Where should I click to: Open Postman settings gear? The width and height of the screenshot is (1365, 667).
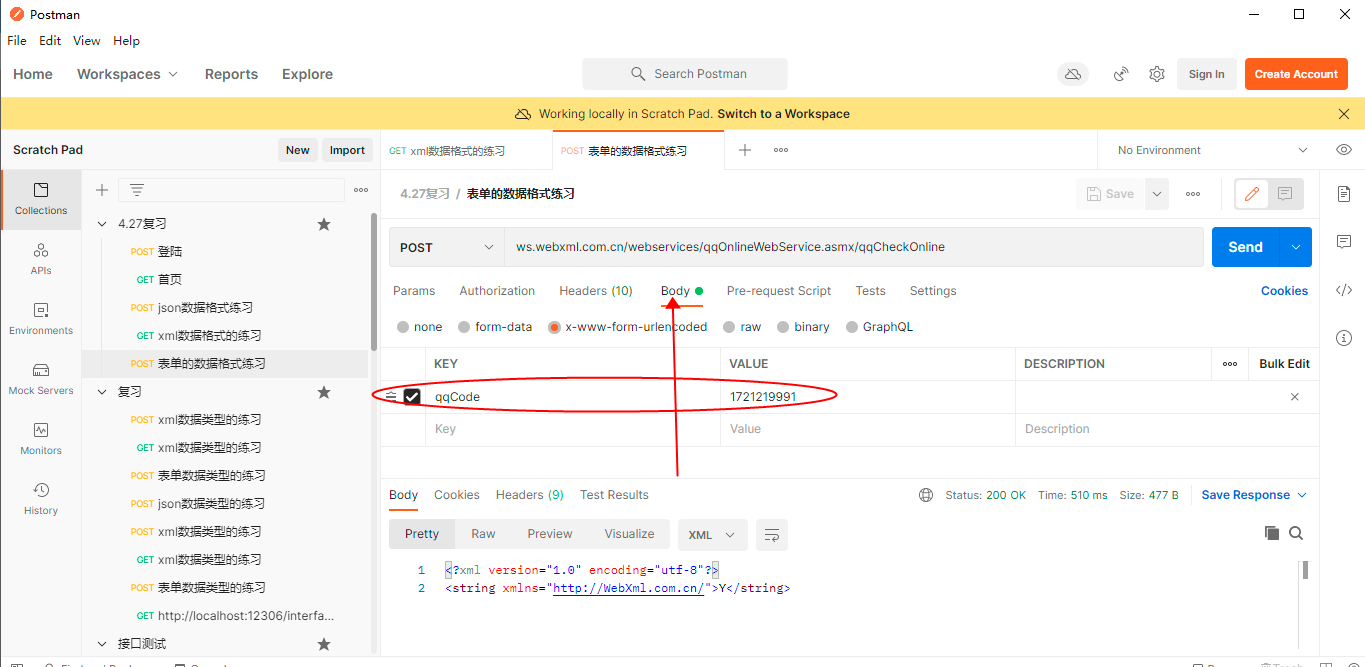pos(1157,74)
